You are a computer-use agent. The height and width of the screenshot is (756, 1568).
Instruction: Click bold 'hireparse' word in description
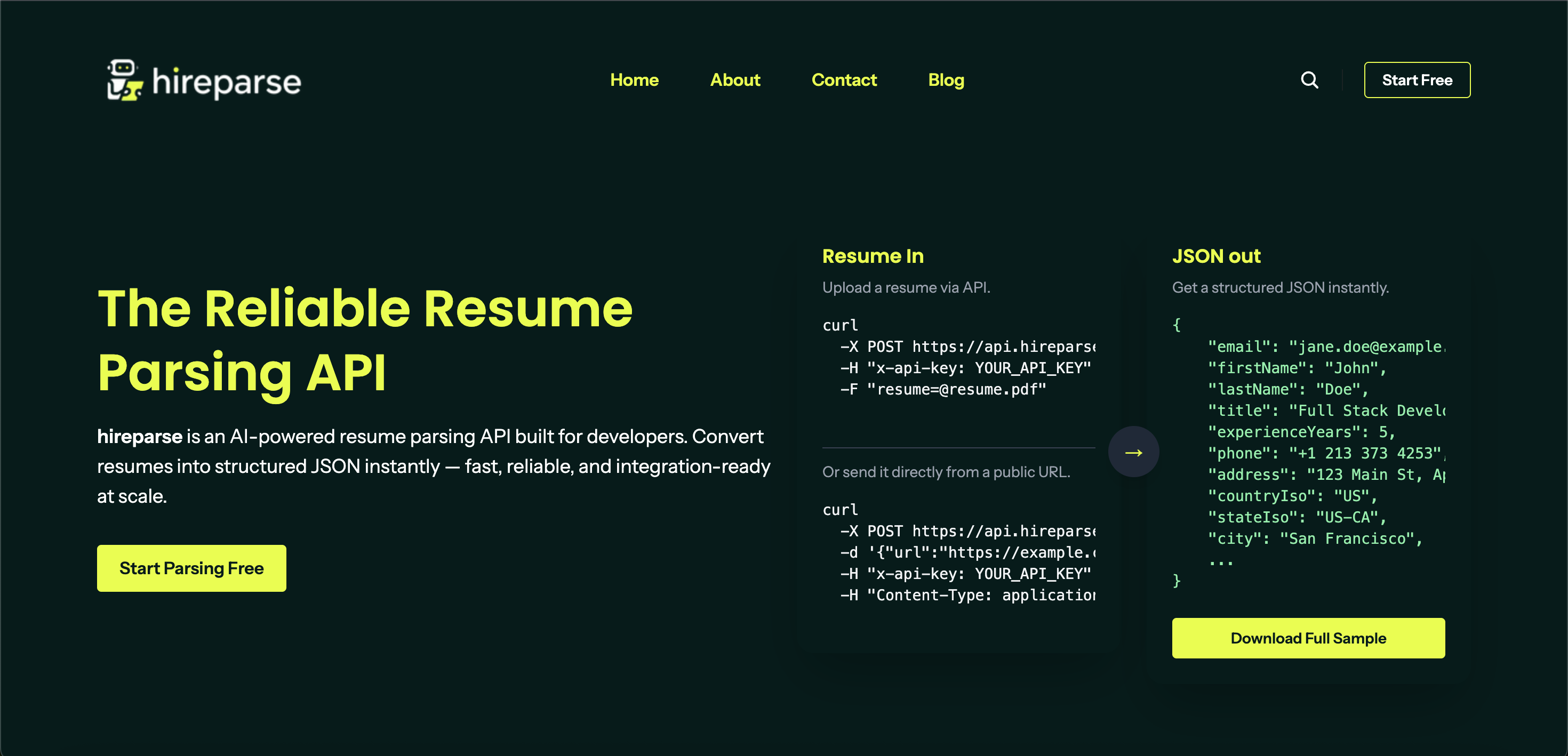[139, 437]
